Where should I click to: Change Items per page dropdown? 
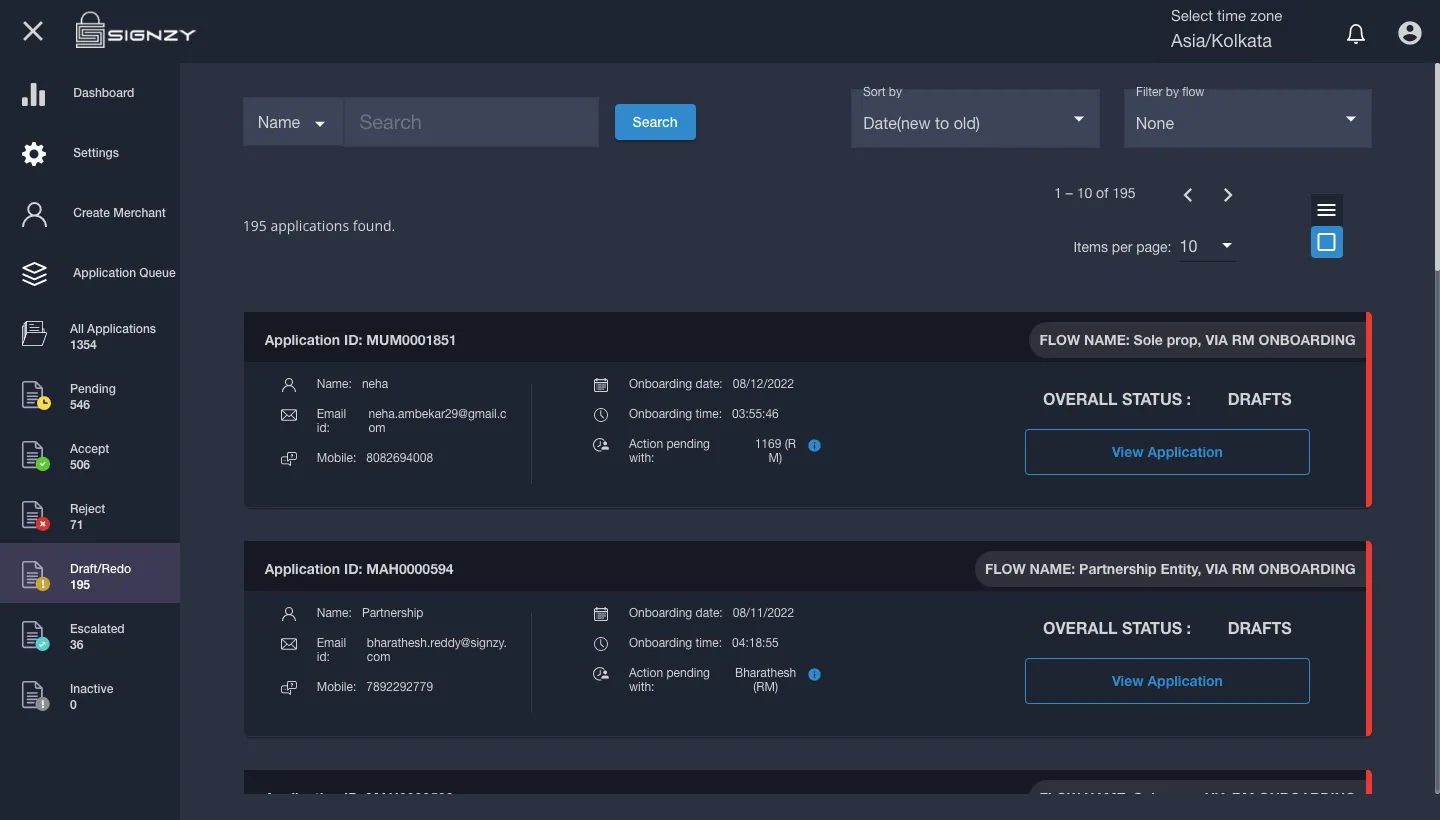point(1207,246)
